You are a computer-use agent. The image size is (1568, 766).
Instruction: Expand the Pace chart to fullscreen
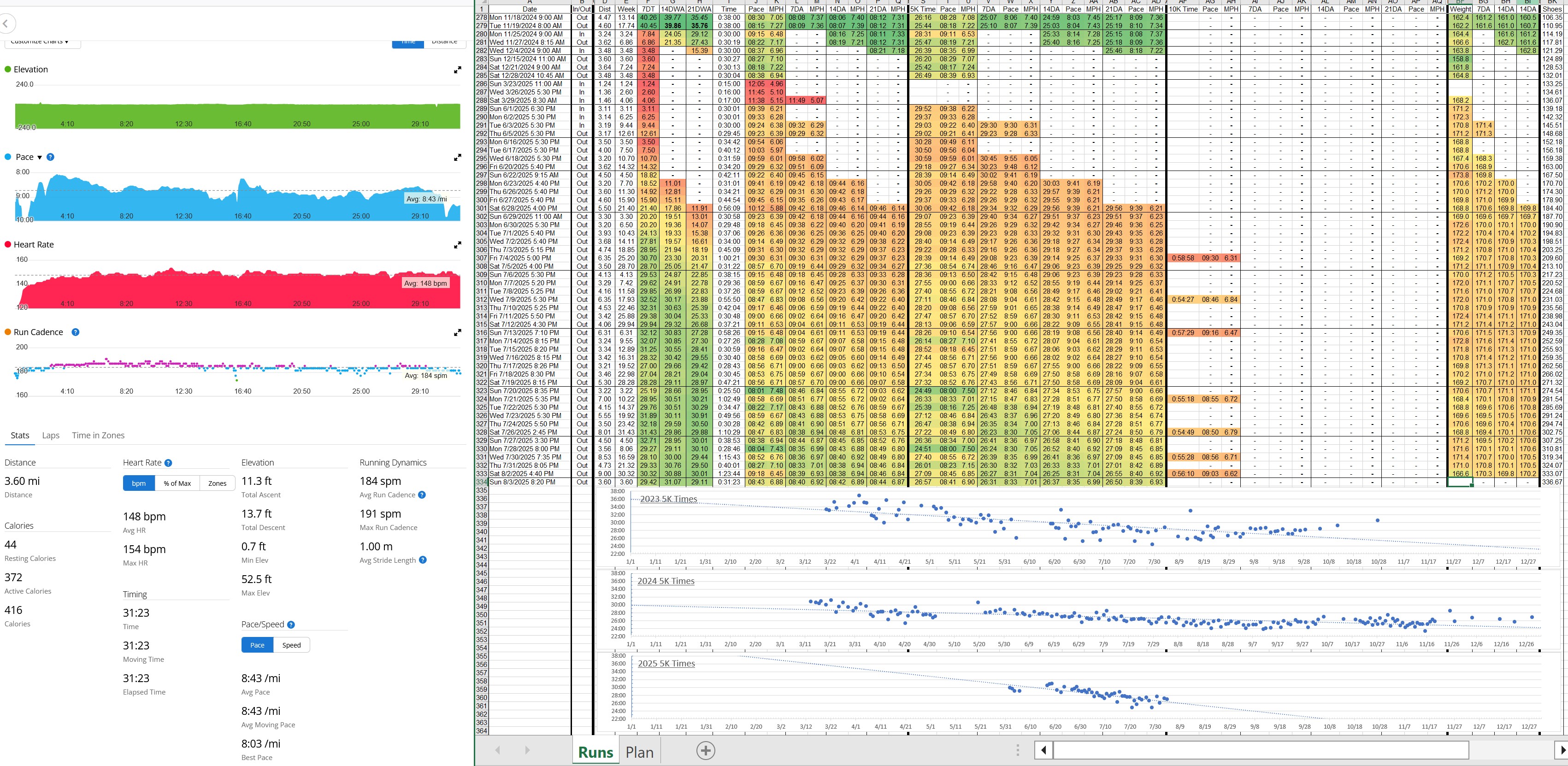(x=457, y=158)
